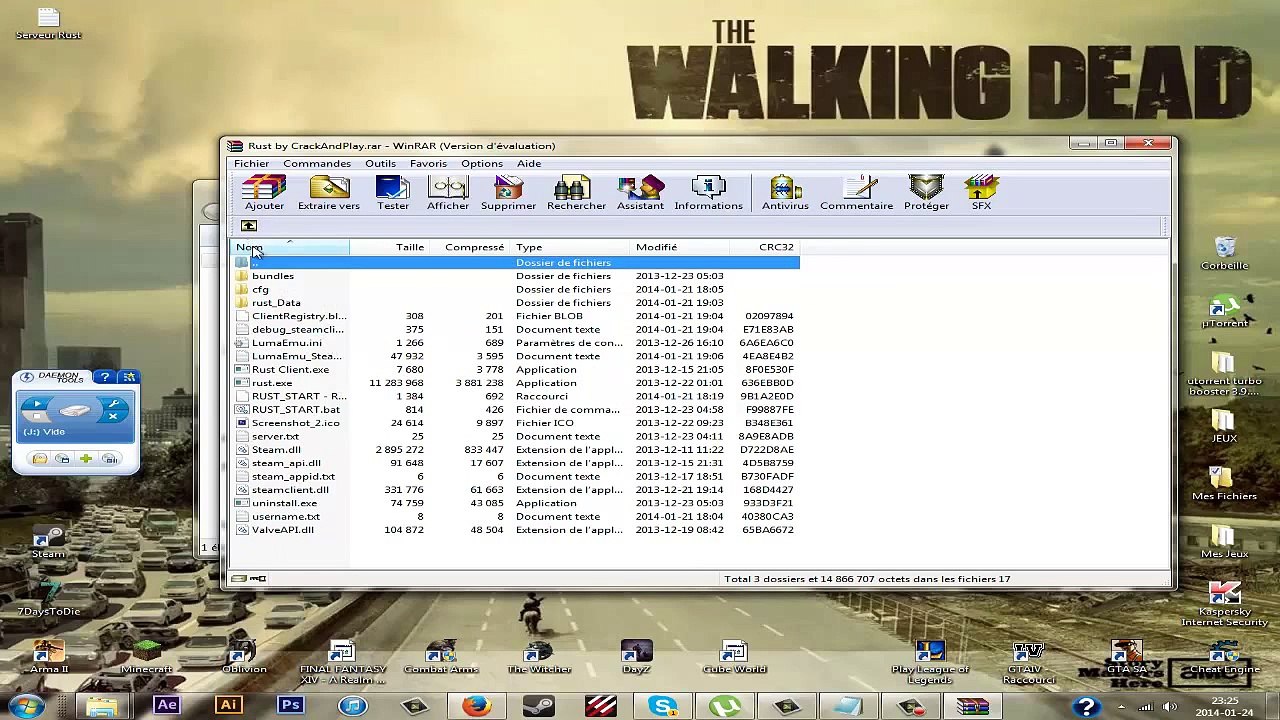1280x720 pixels.
Task: Select the bundles folder row
Action: (x=516, y=276)
